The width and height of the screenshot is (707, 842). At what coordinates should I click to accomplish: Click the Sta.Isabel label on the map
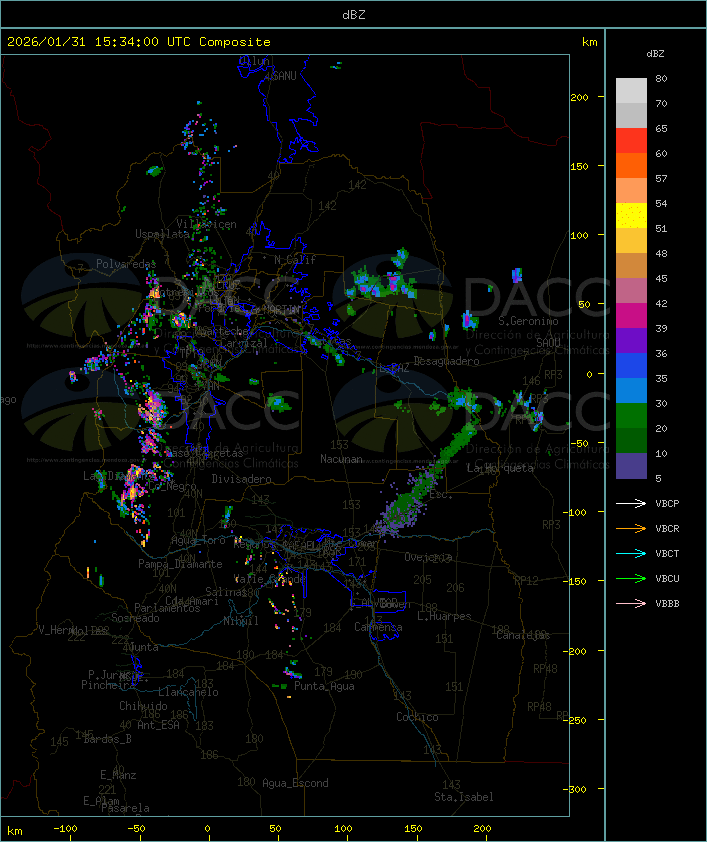point(463,797)
